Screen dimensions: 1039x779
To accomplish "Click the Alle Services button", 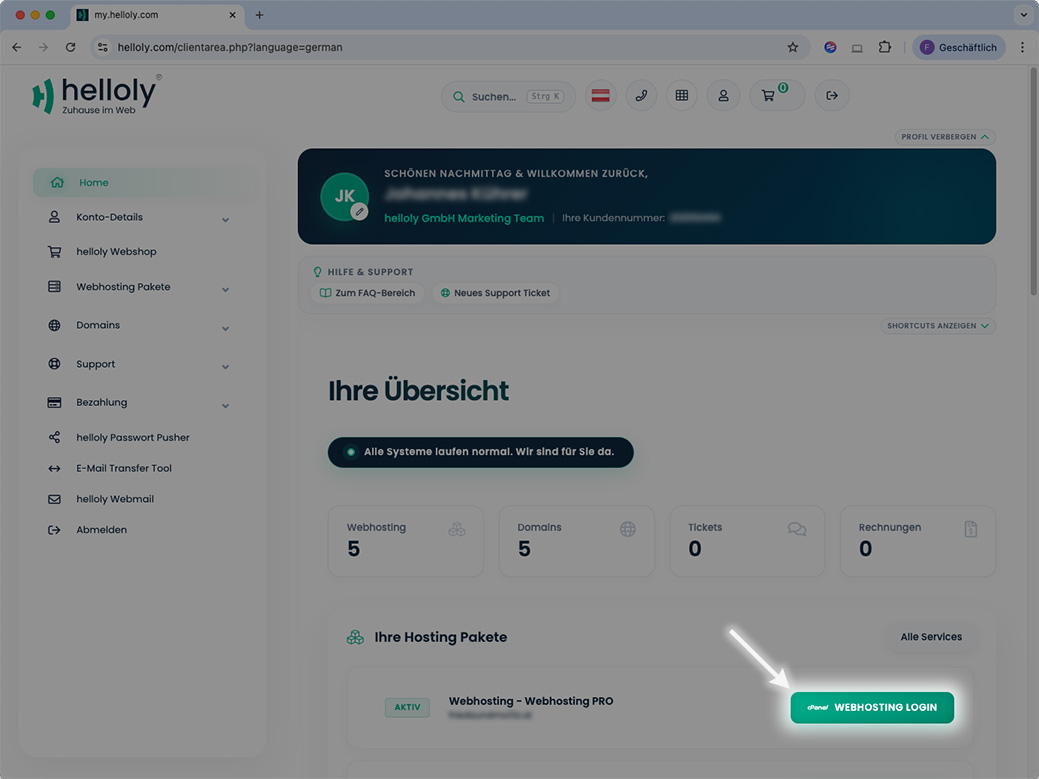I will tap(931, 637).
